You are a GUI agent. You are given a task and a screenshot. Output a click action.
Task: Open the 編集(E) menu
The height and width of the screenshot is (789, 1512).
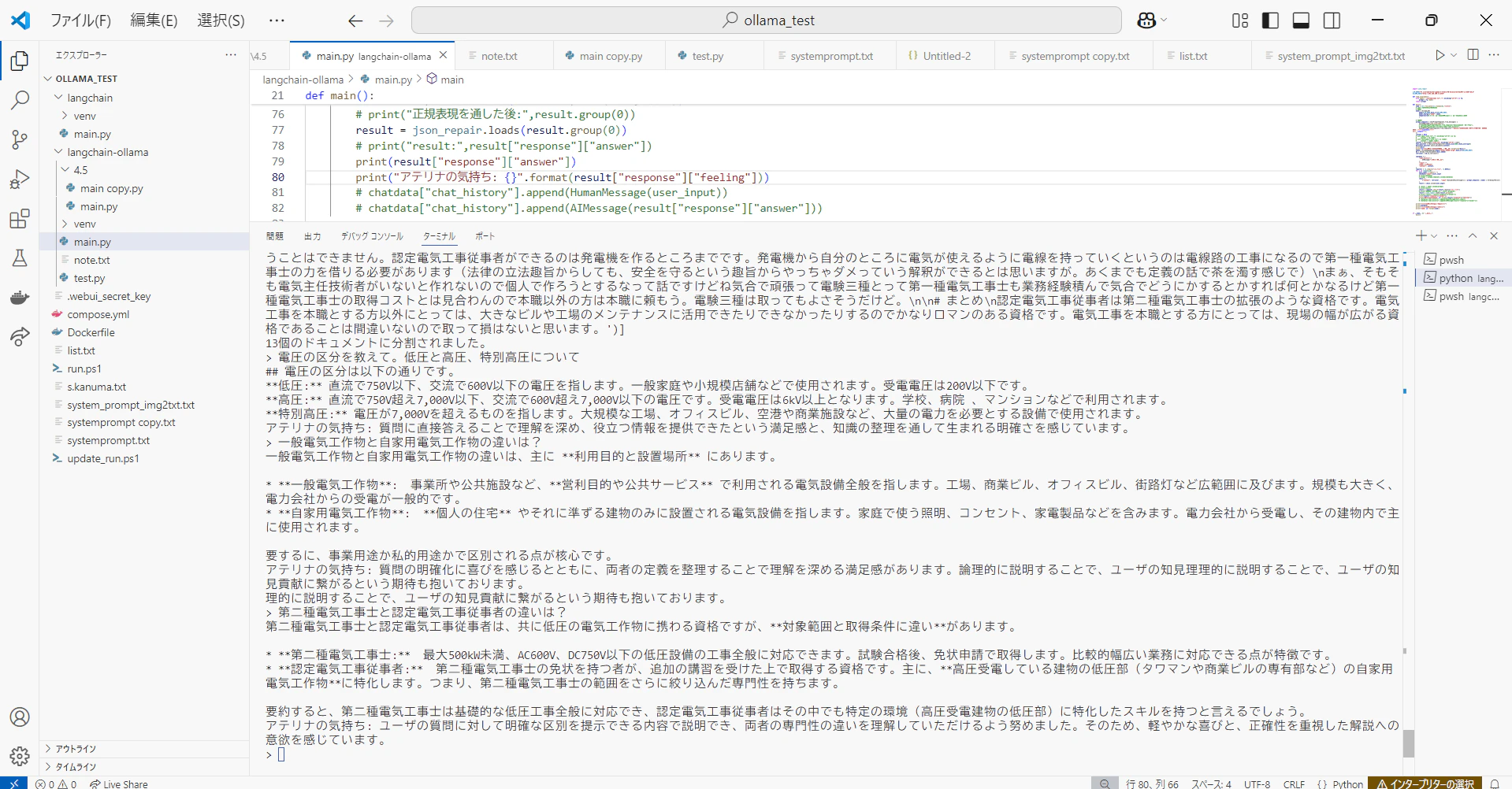(154, 20)
